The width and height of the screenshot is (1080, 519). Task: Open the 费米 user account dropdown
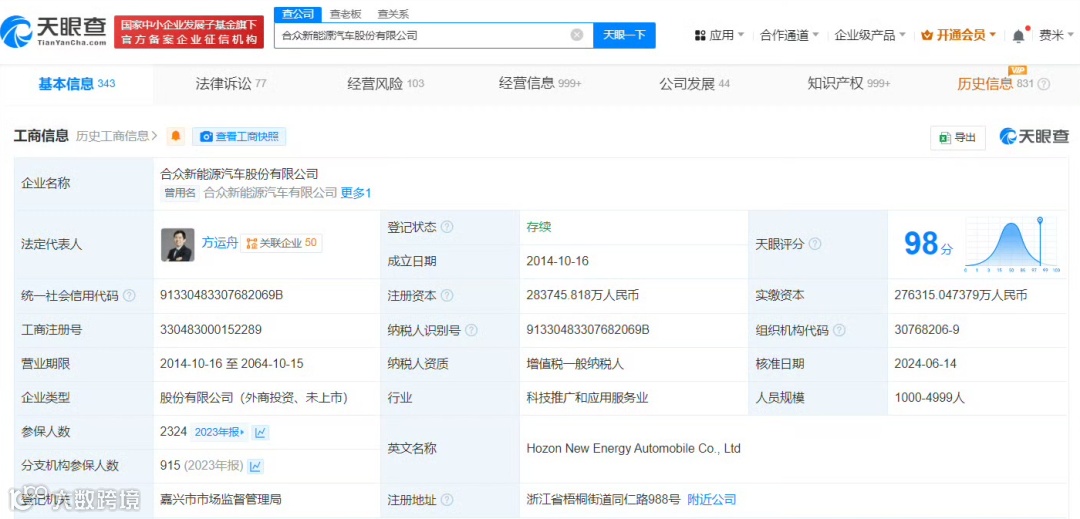[x=1057, y=36]
